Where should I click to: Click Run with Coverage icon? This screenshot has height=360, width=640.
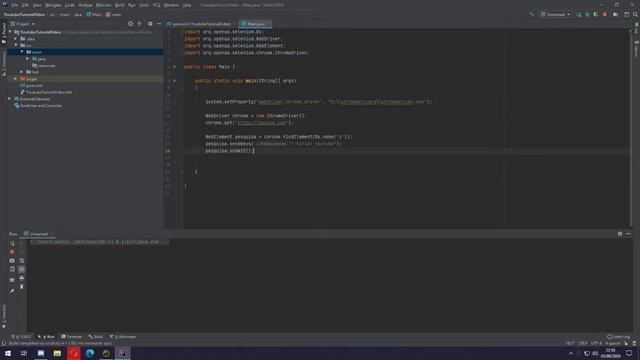click(x=596, y=14)
